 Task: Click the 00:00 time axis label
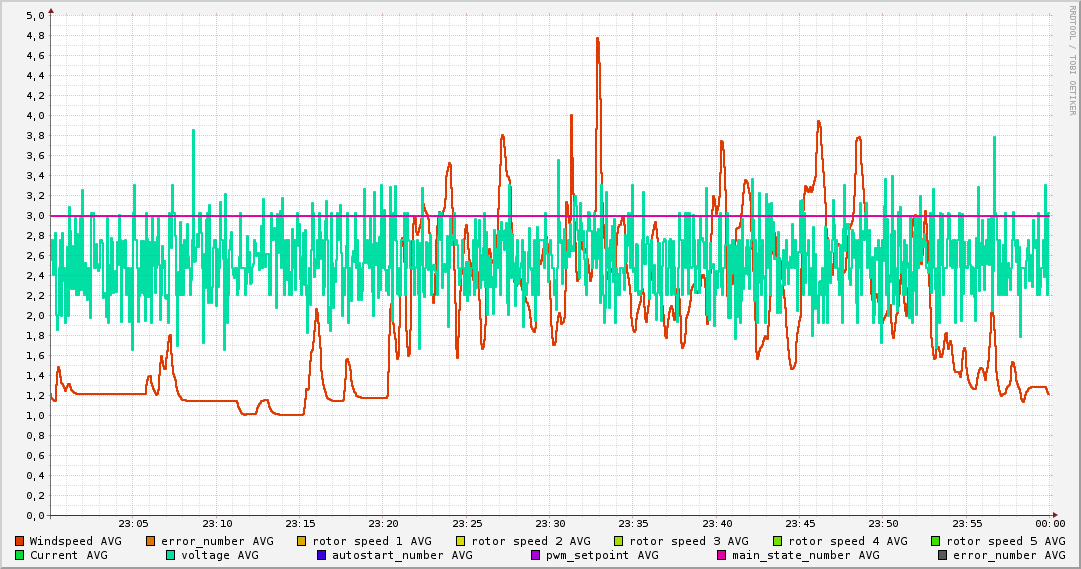(1050, 523)
